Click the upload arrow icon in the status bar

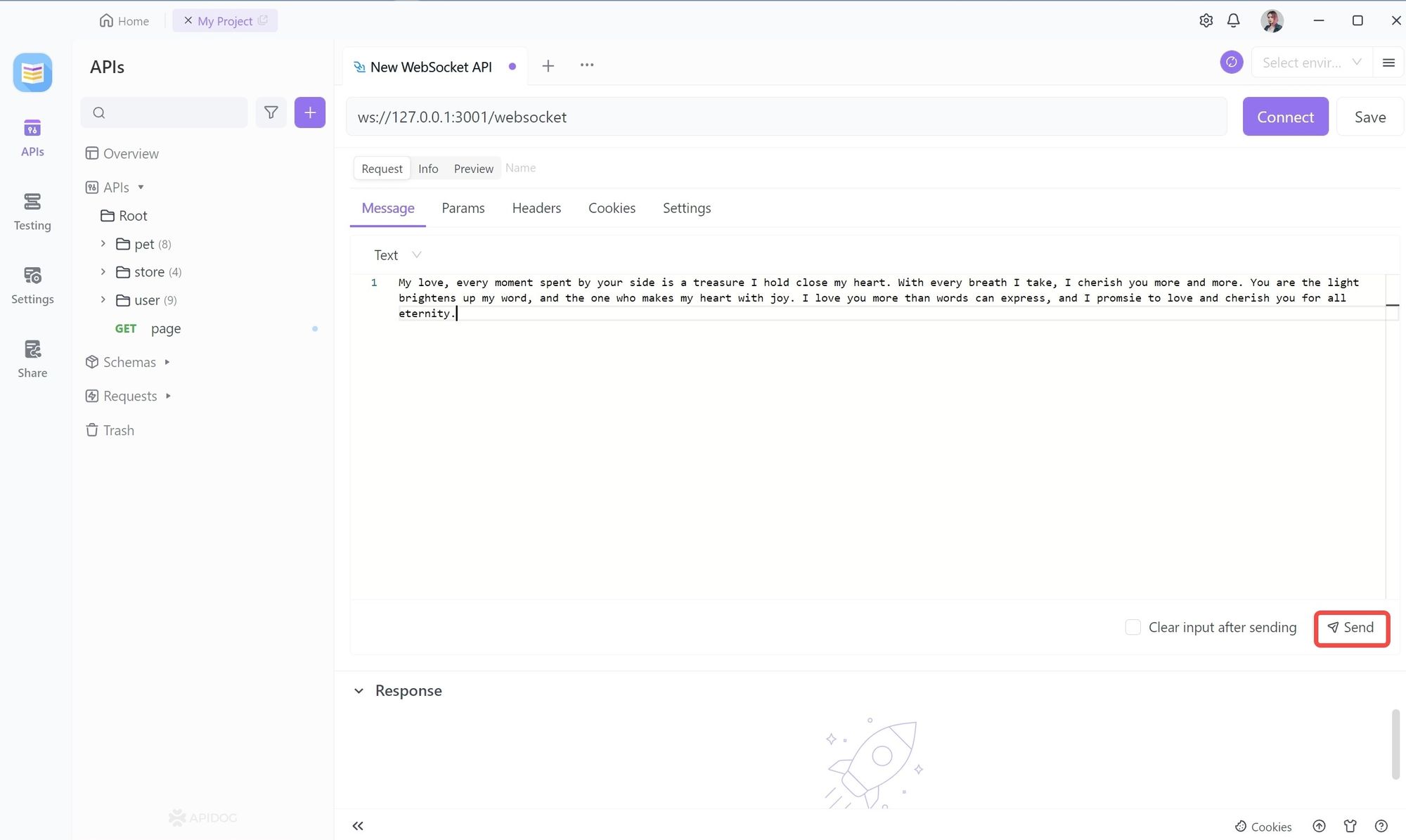click(x=1319, y=827)
